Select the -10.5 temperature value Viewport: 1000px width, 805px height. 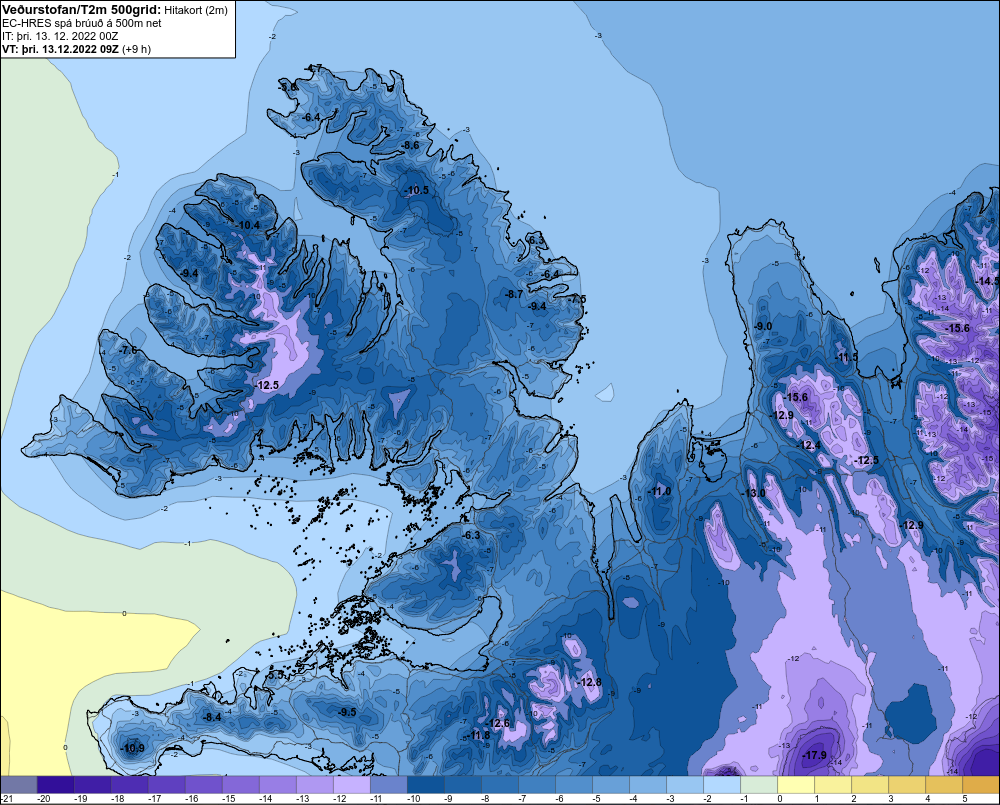point(417,190)
